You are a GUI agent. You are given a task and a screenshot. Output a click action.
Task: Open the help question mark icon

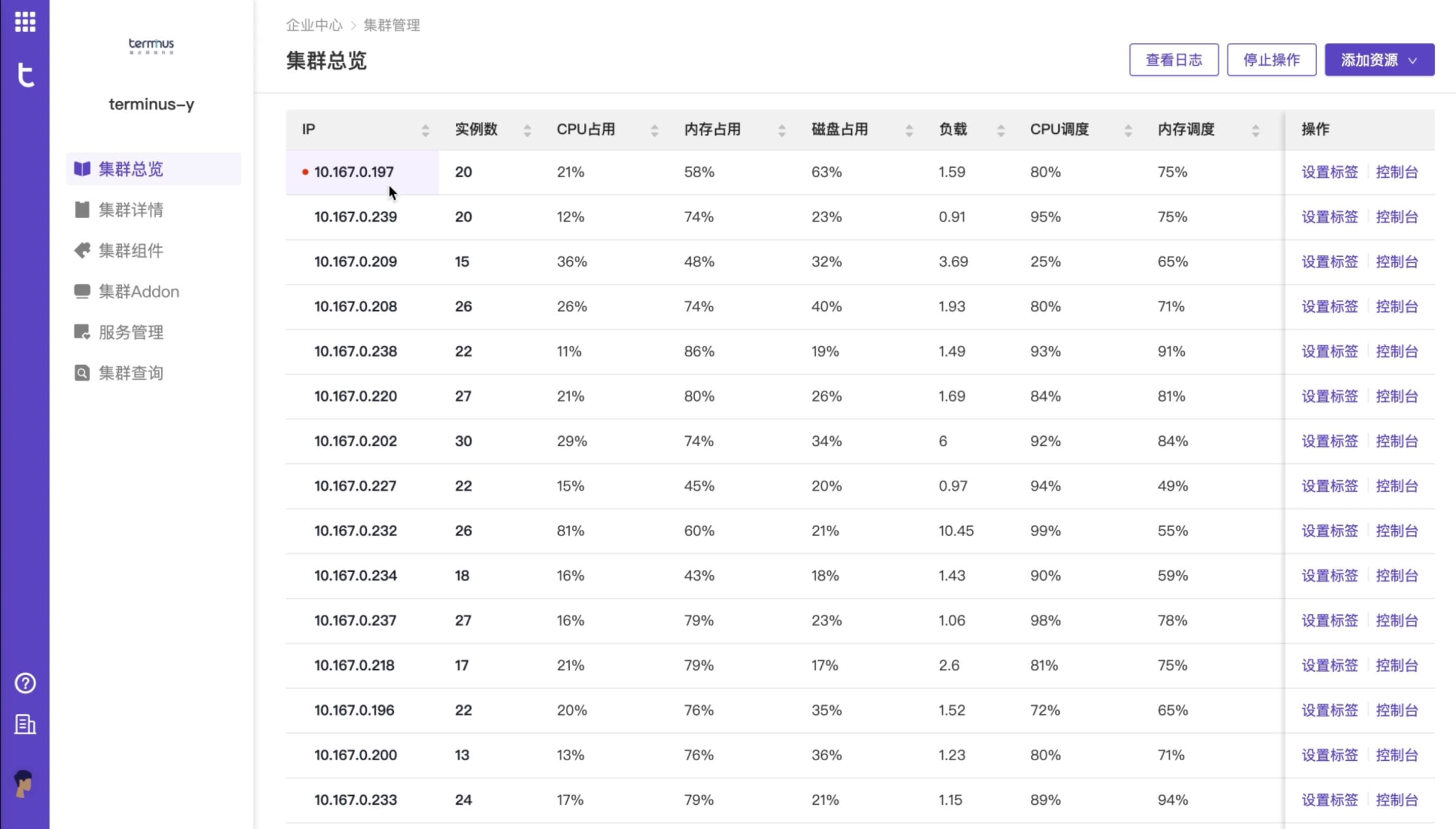[25, 683]
